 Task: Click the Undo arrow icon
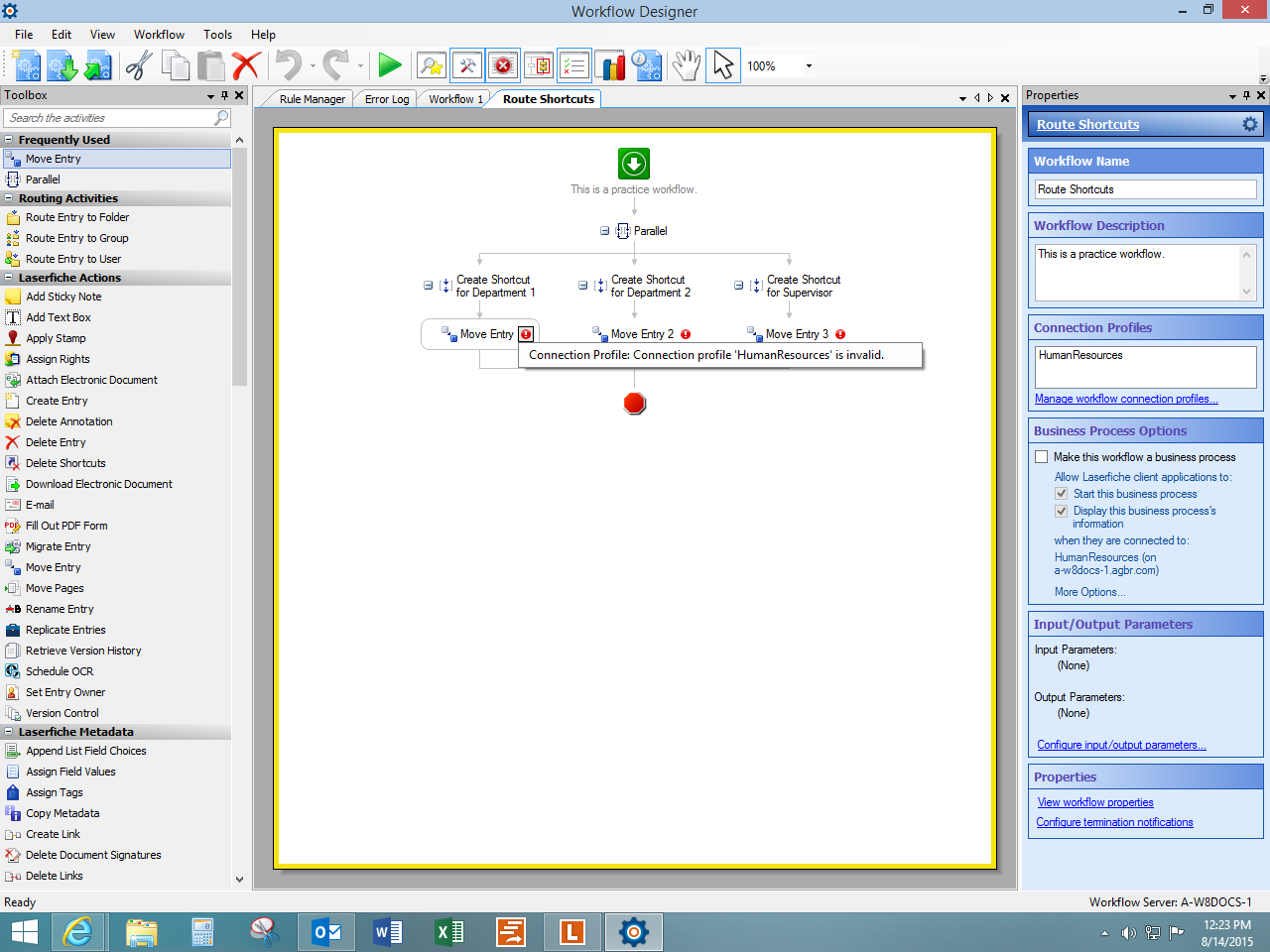pyautogui.click(x=289, y=66)
